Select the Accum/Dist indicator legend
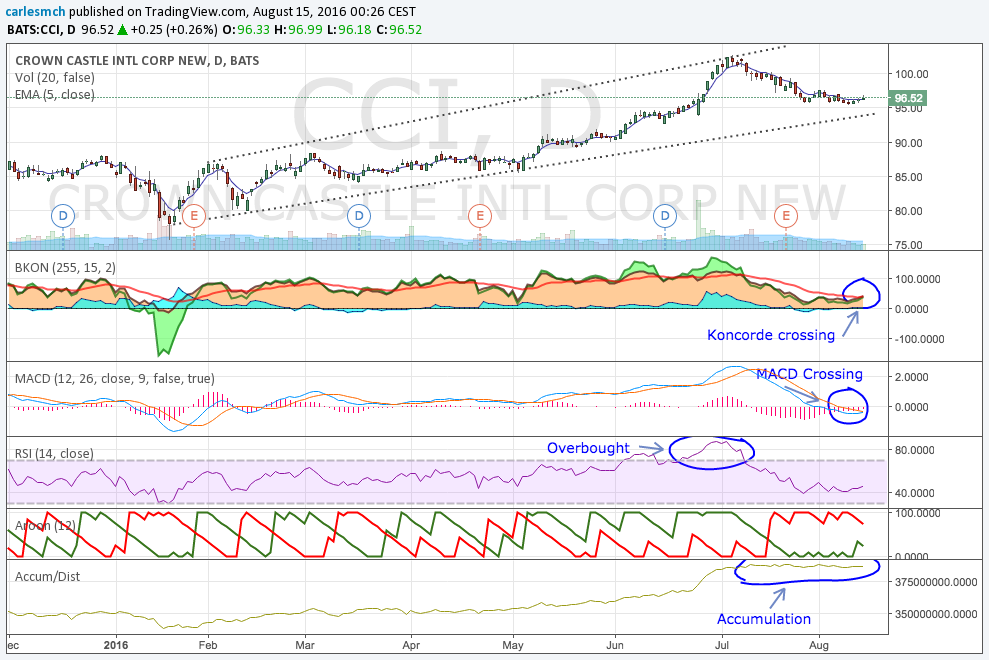This screenshot has width=989, height=660. (x=47, y=576)
